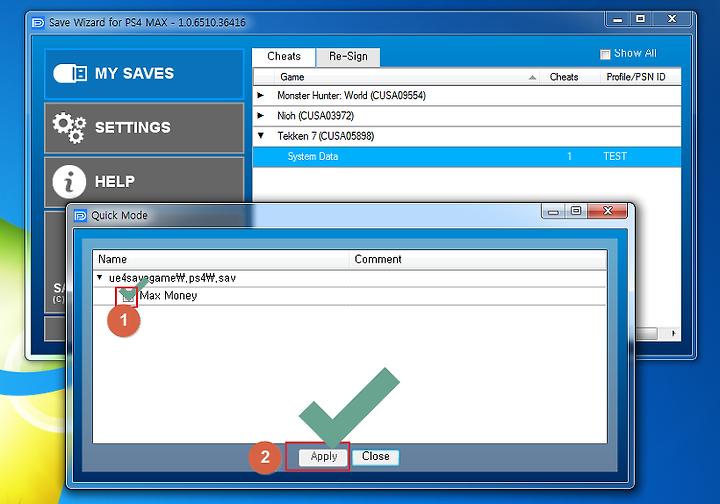720x504 pixels.
Task: Open the MY SAVES section
Action: pos(144,74)
